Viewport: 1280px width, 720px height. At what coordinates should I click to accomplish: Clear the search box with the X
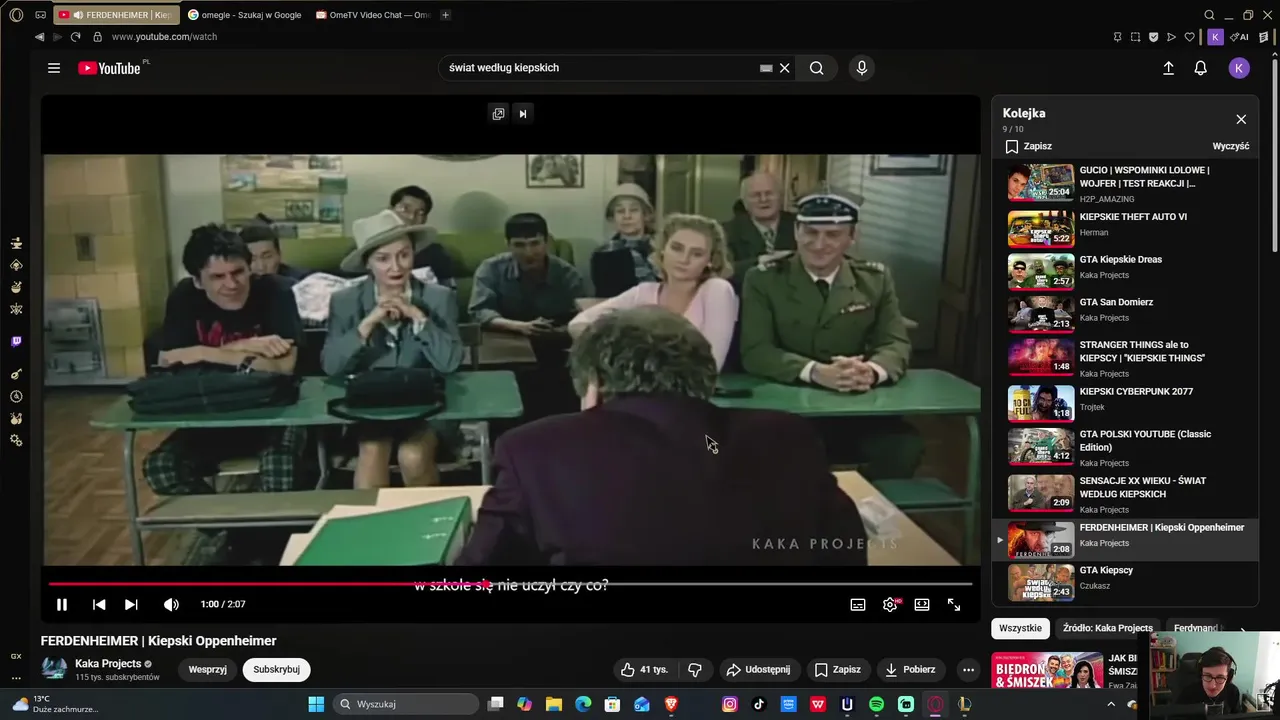pos(785,68)
